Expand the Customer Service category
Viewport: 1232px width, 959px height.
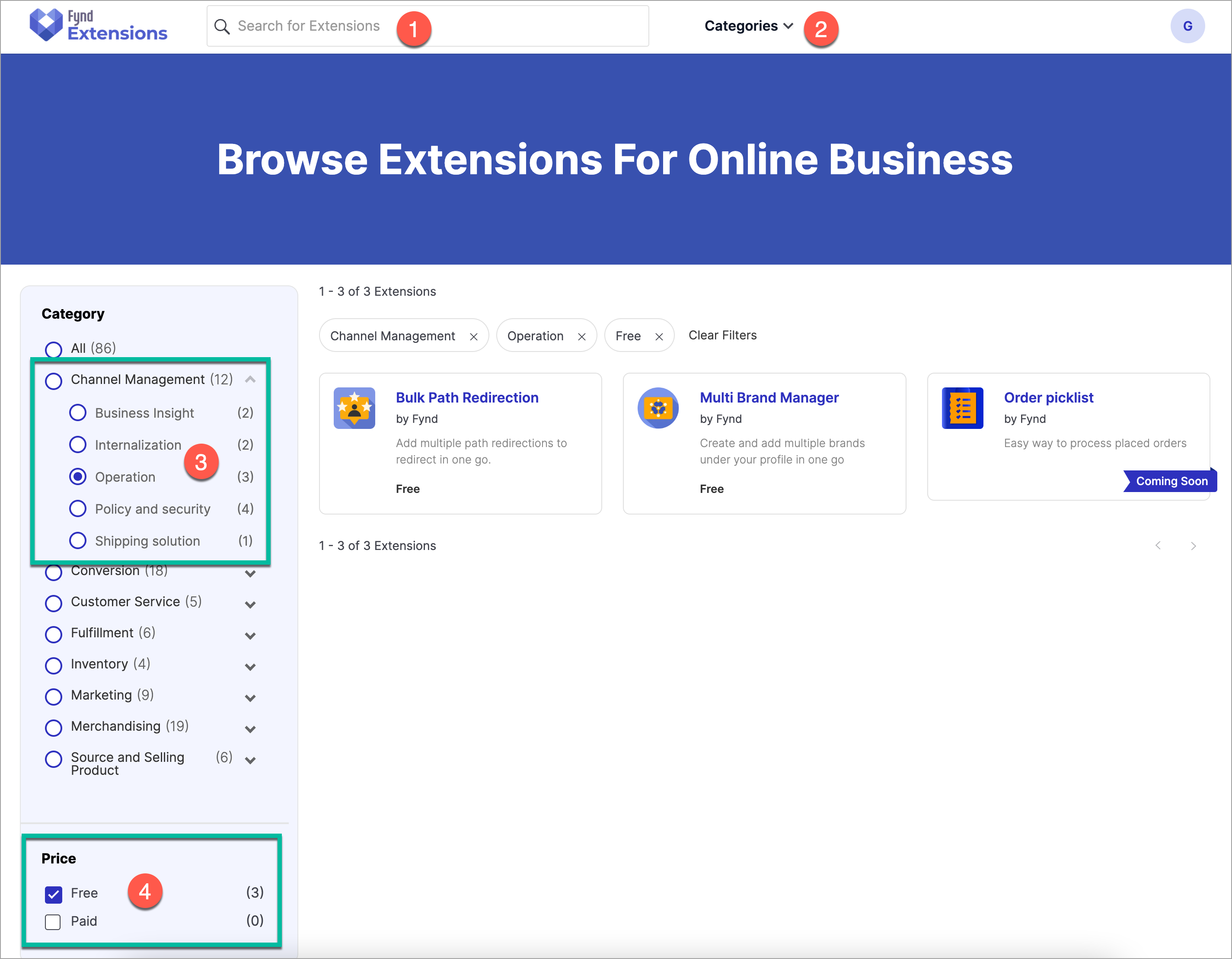point(250,605)
